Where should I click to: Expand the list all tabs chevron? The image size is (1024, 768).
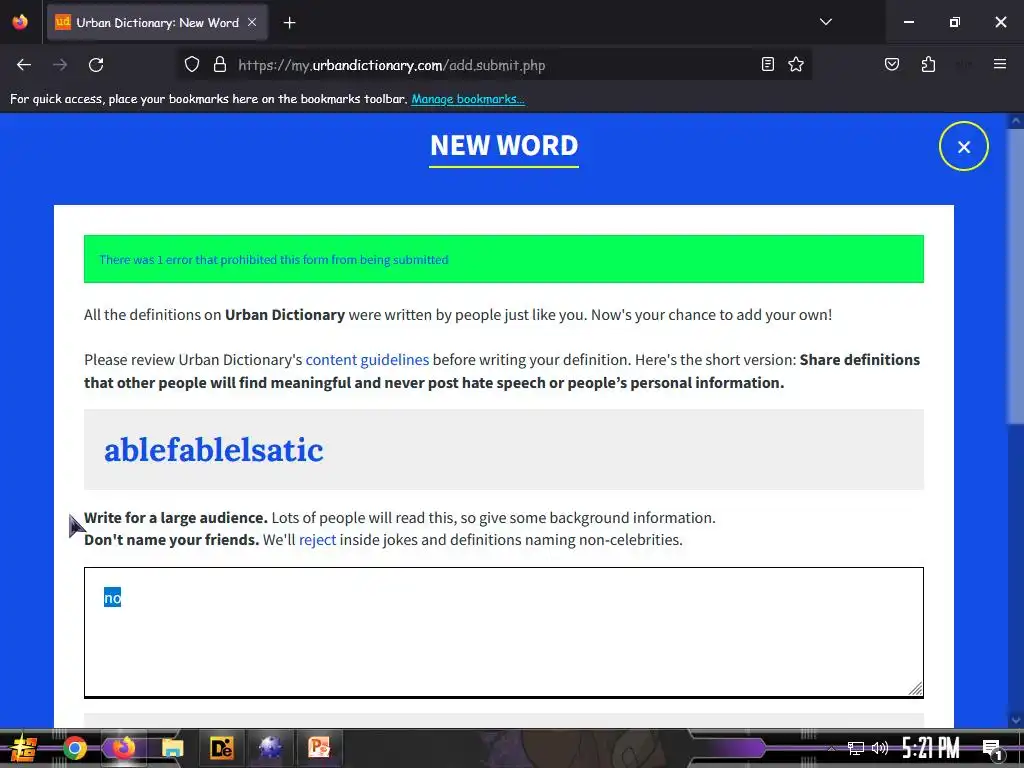[x=826, y=22]
